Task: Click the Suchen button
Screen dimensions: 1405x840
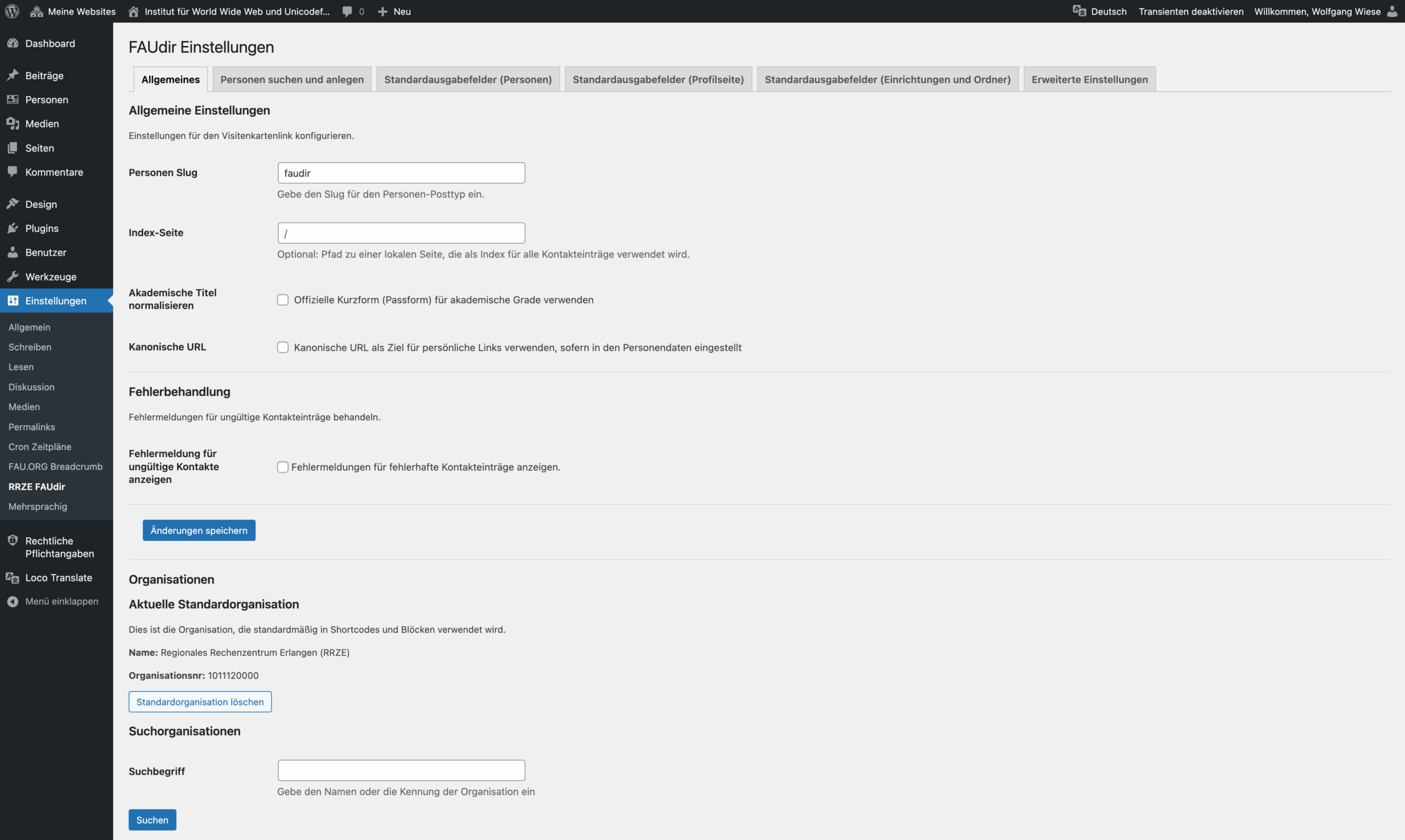Action: tap(152, 820)
